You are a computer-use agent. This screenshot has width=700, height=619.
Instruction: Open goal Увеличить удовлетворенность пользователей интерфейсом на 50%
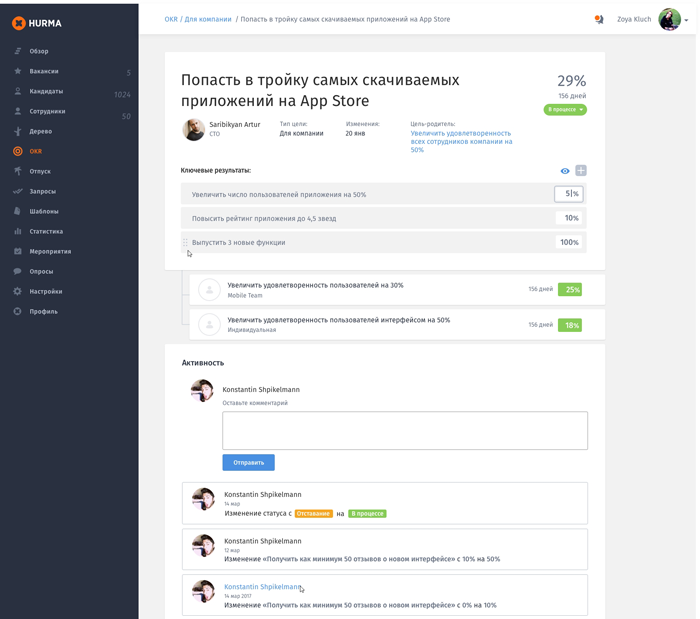click(x=339, y=320)
